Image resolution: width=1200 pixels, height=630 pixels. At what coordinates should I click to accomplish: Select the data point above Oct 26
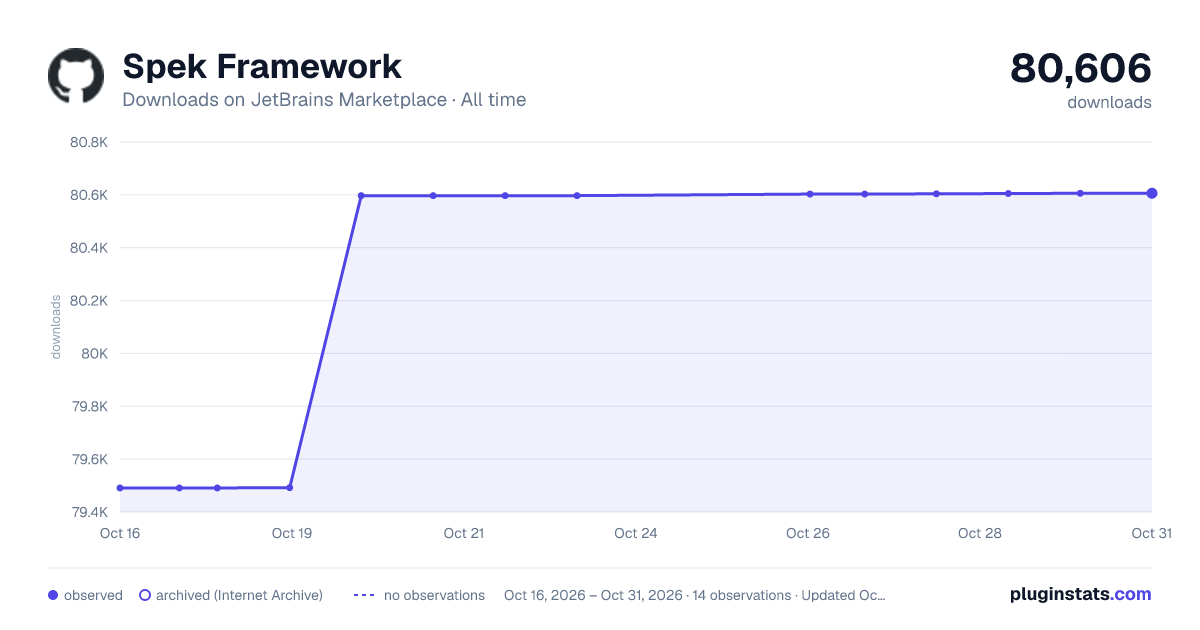pyautogui.click(x=810, y=194)
